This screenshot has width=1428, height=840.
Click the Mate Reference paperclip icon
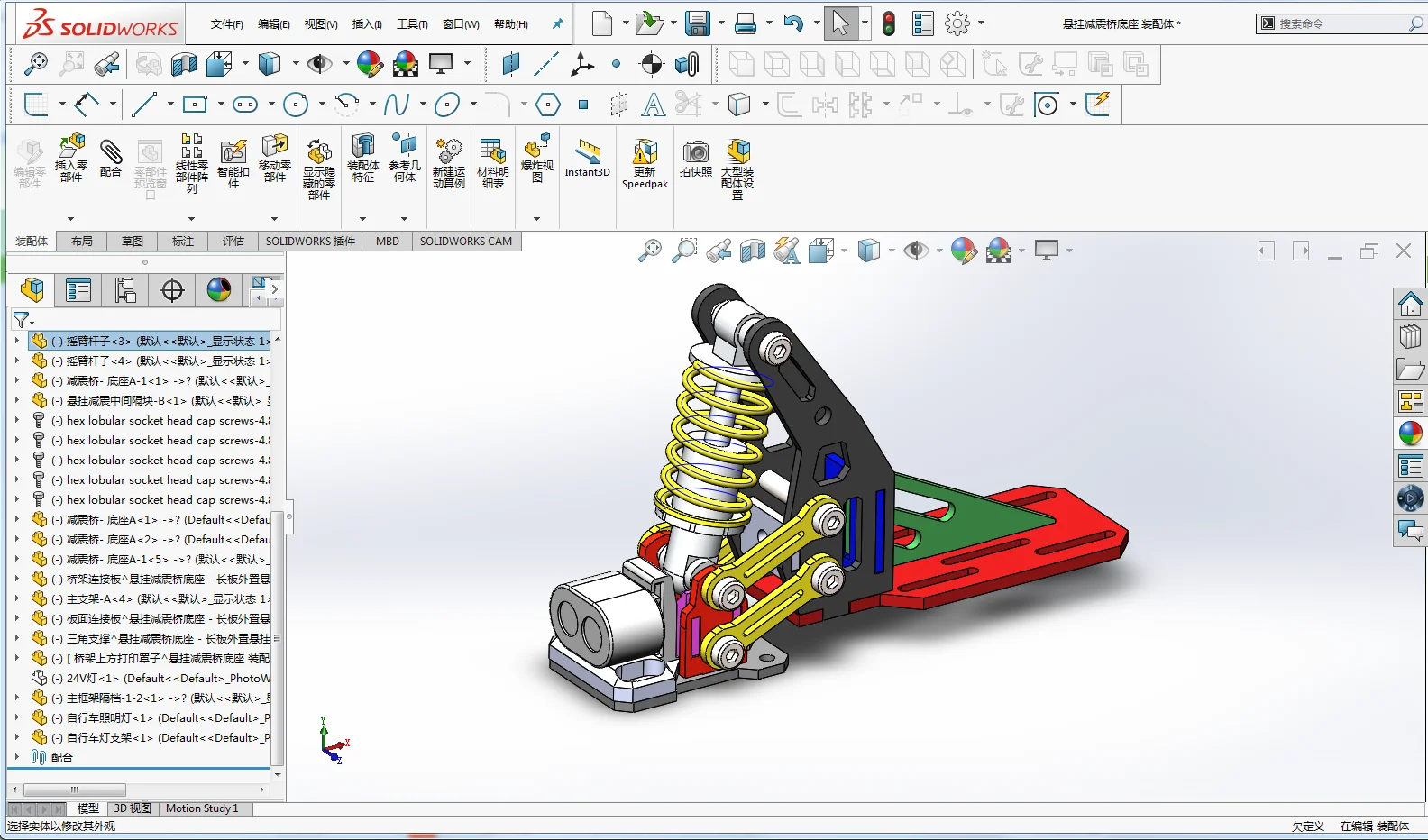(x=687, y=64)
